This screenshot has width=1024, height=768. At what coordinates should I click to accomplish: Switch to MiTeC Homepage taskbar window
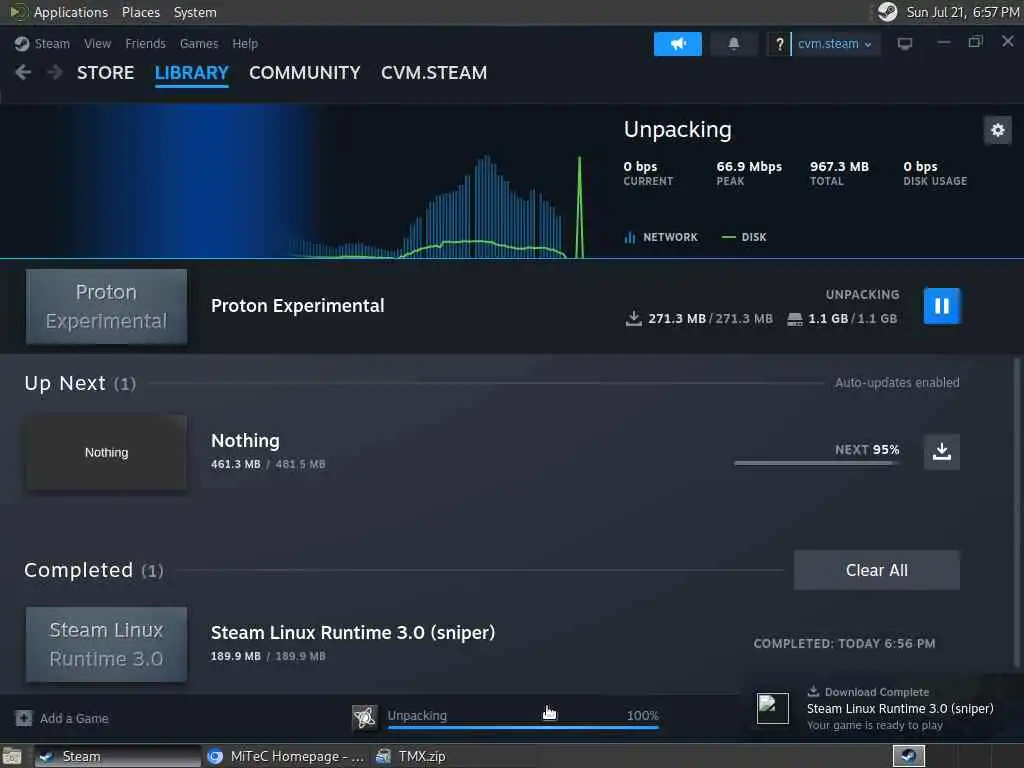click(286, 756)
